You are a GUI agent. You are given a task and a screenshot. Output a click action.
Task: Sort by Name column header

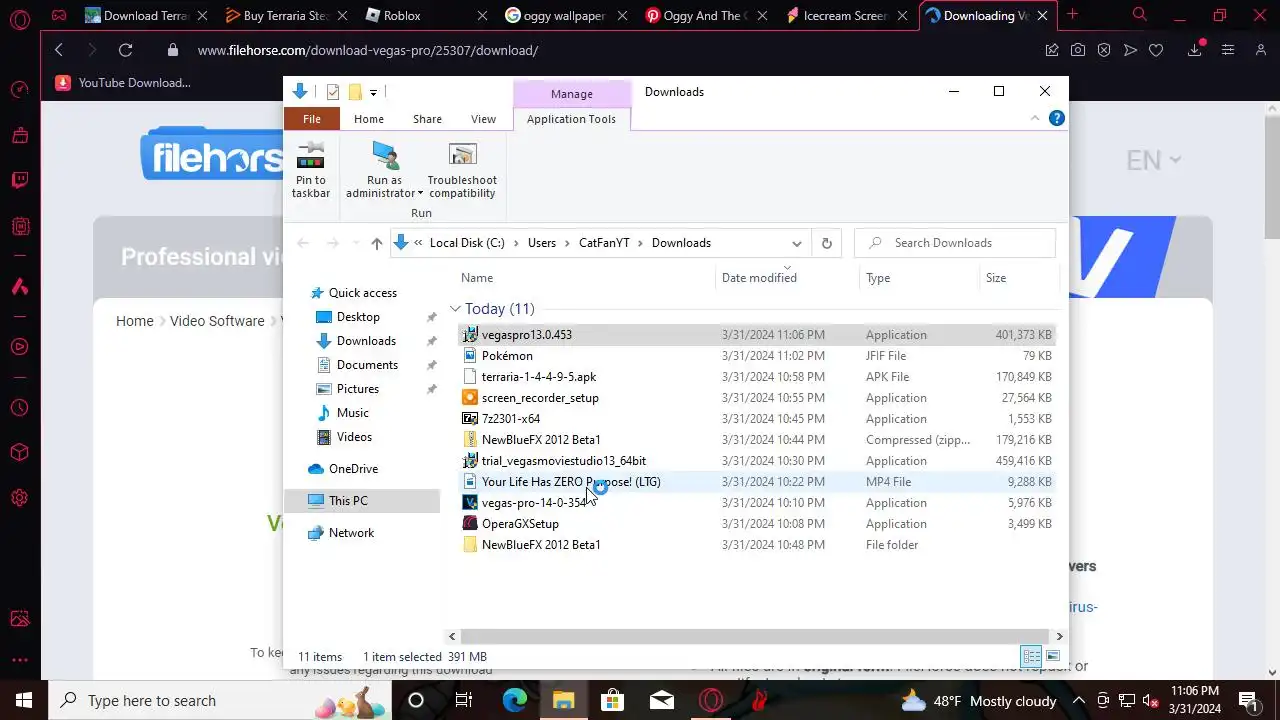coord(477,278)
